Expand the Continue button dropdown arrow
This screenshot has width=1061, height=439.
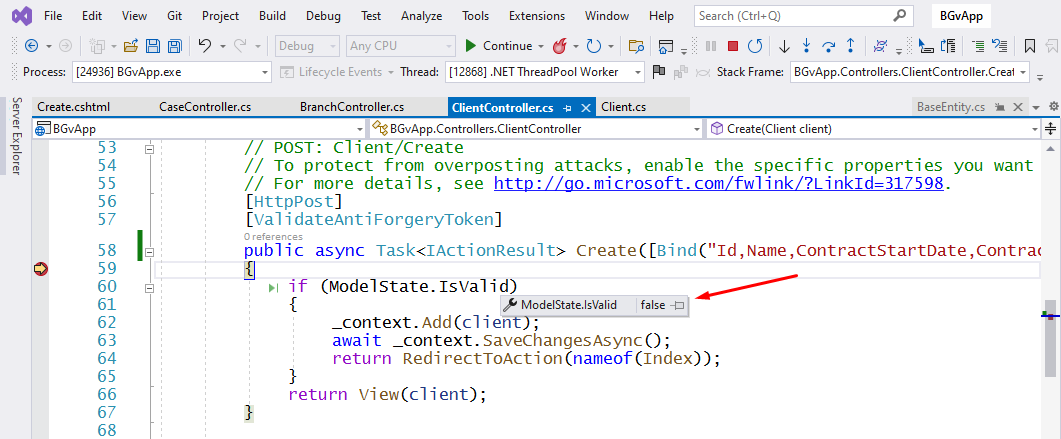point(541,46)
